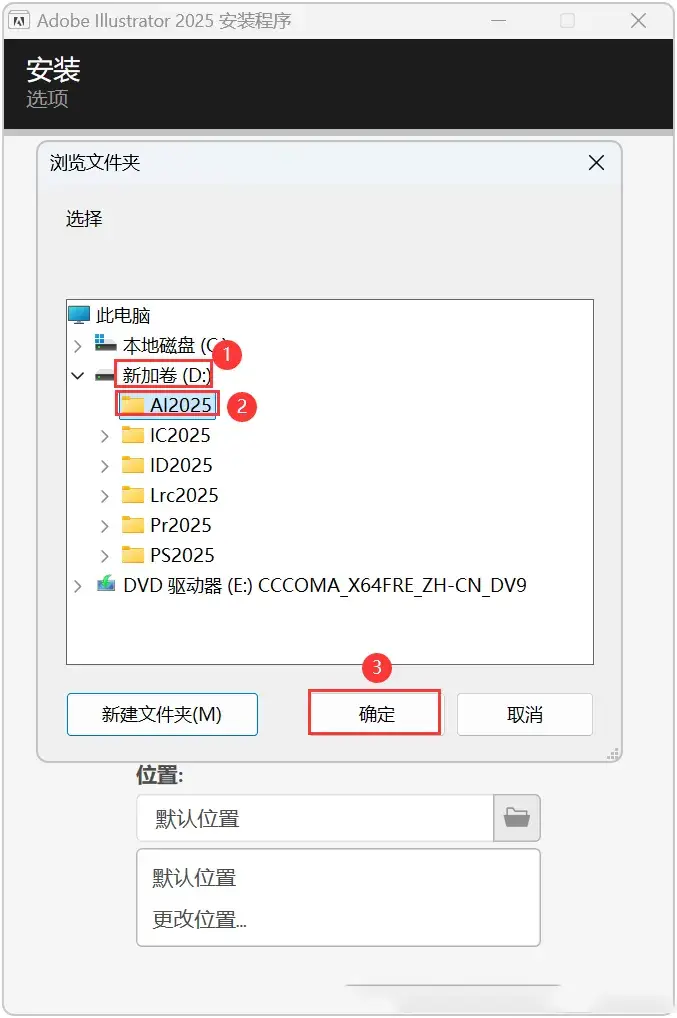Click the 确定 button

point(376,714)
